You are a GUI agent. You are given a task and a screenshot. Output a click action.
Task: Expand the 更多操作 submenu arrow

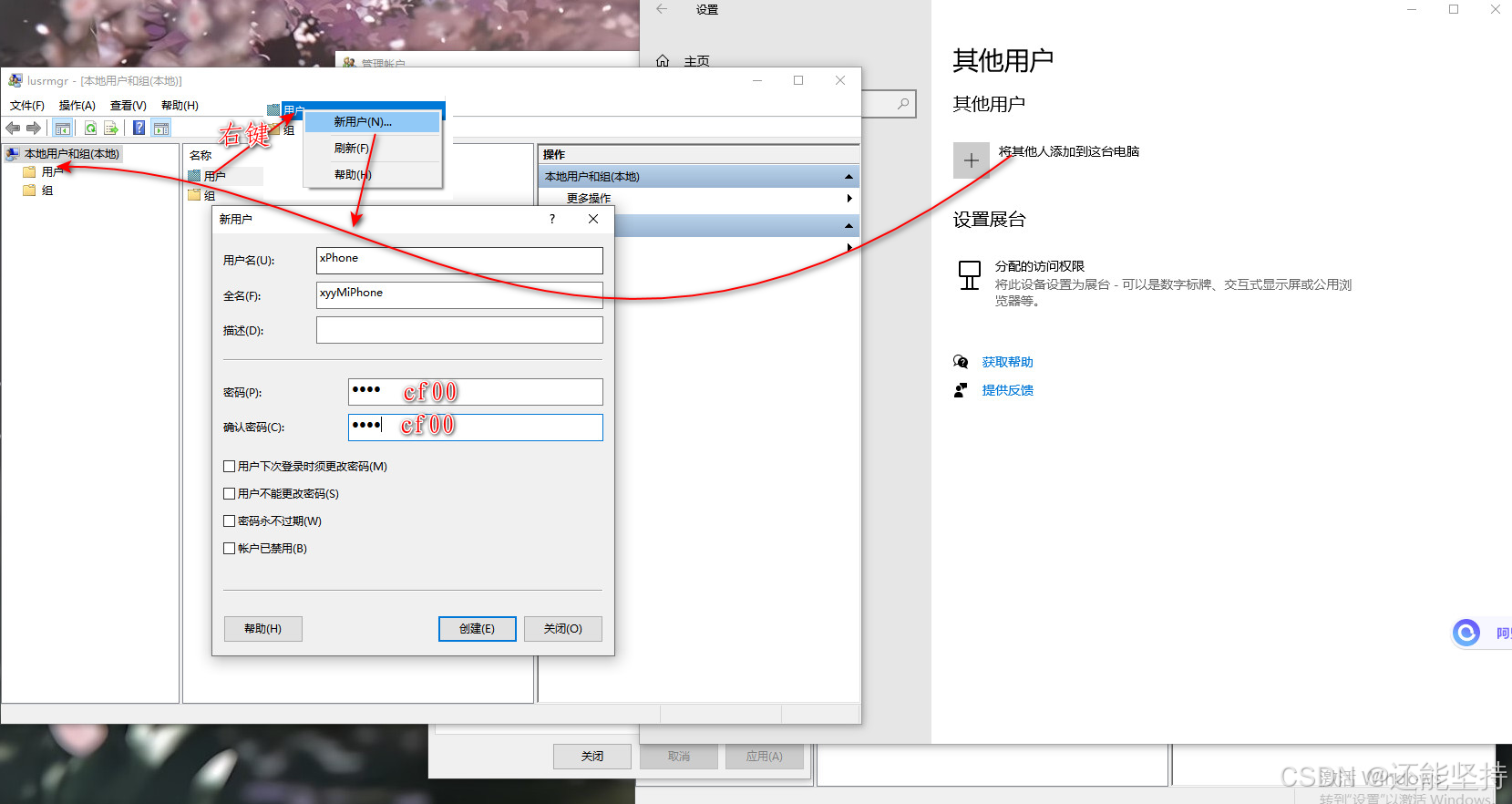coord(849,198)
